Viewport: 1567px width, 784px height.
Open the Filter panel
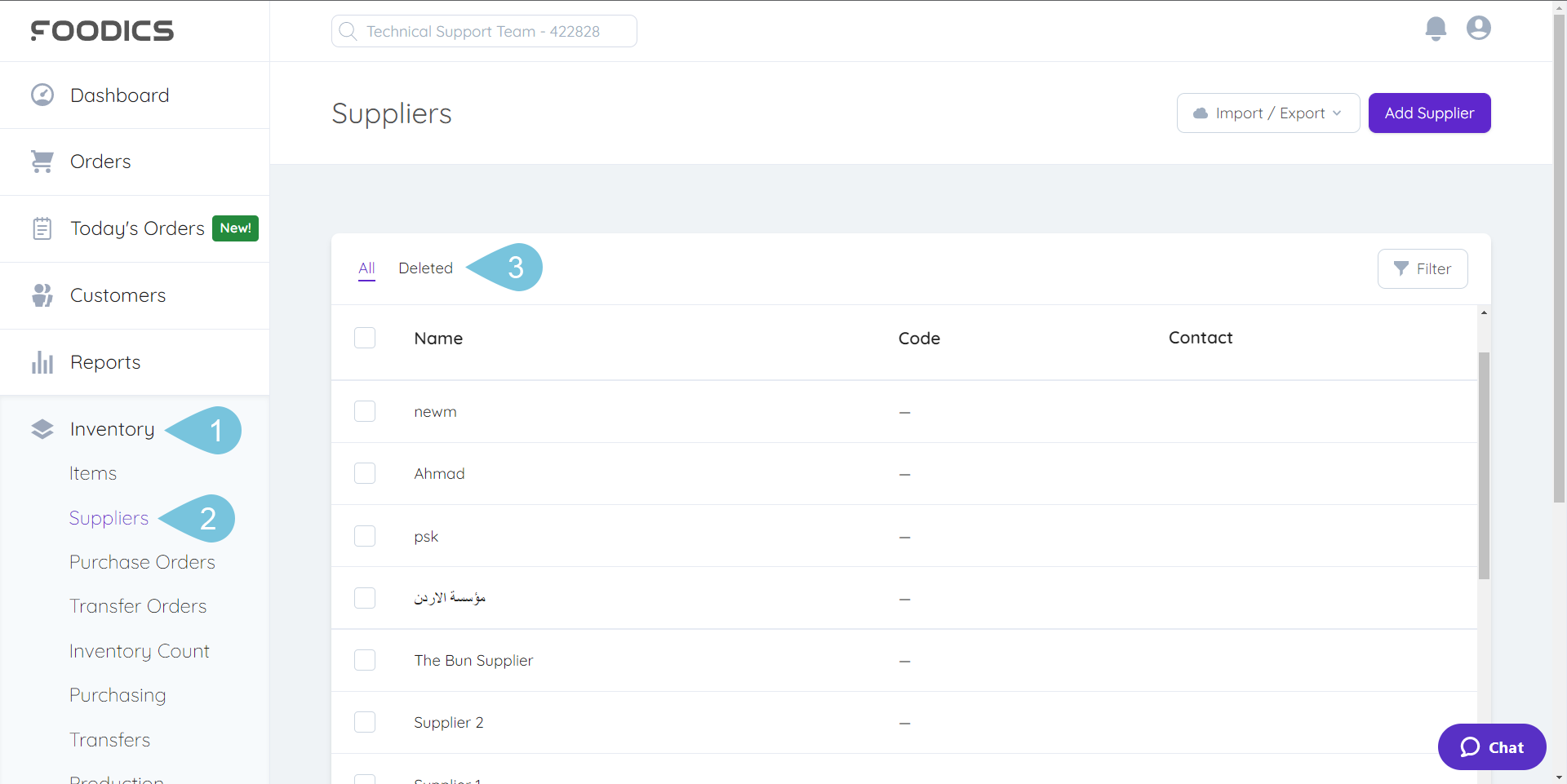(x=1423, y=268)
